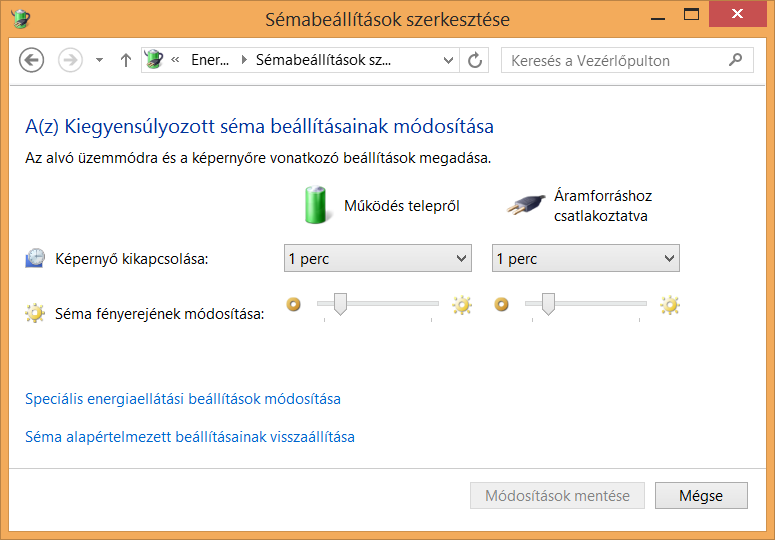The height and width of the screenshot is (540, 775).
Task: Click the 'Séma fényerejének módosítása:' label
Action: tap(160, 314)
